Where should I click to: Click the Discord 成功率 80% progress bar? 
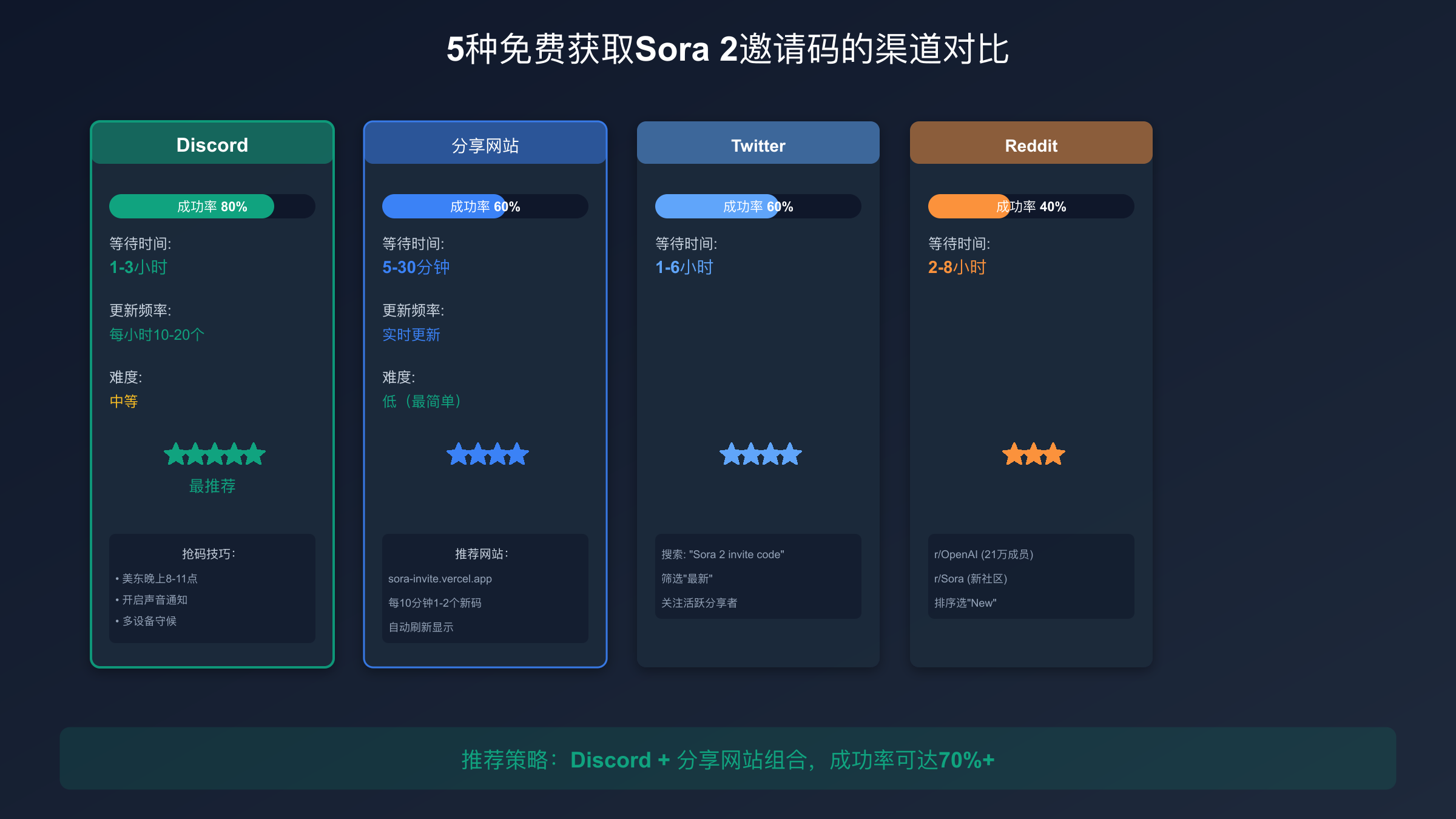click(x=212, y=206)
